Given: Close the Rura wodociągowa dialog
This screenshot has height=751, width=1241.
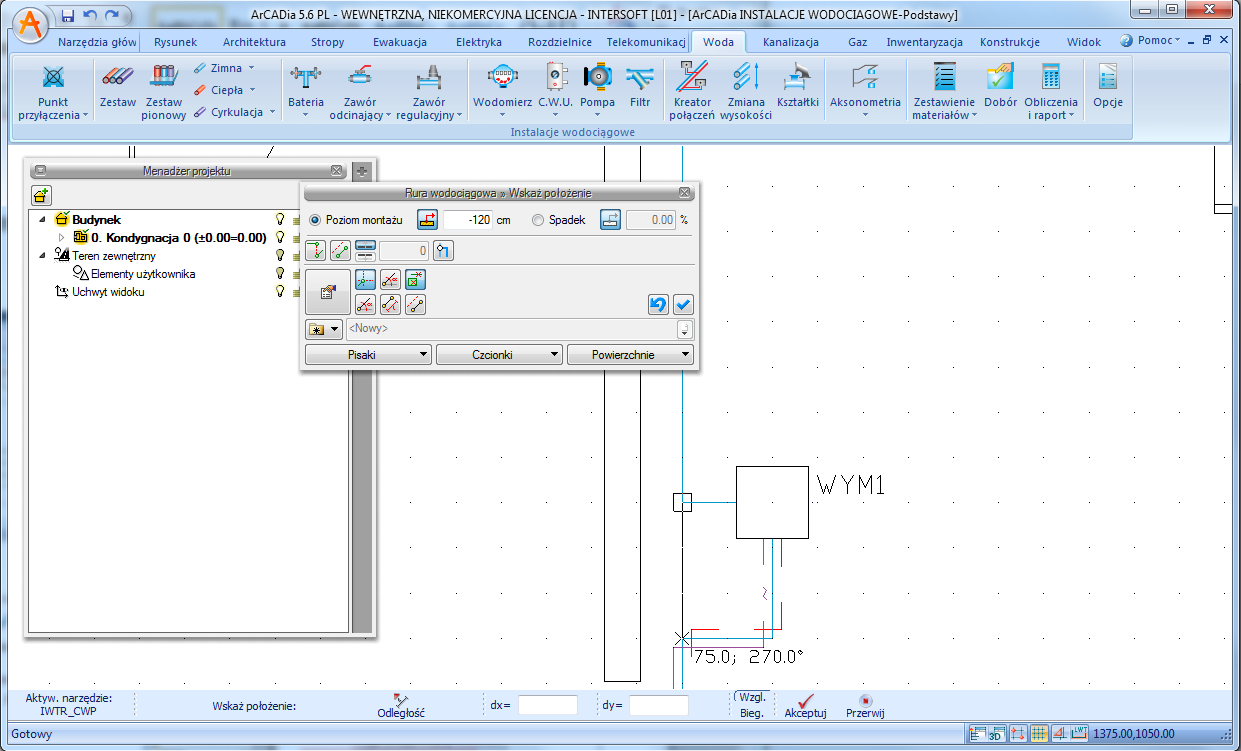Looking at the screenshot, I should pos(684,192).
